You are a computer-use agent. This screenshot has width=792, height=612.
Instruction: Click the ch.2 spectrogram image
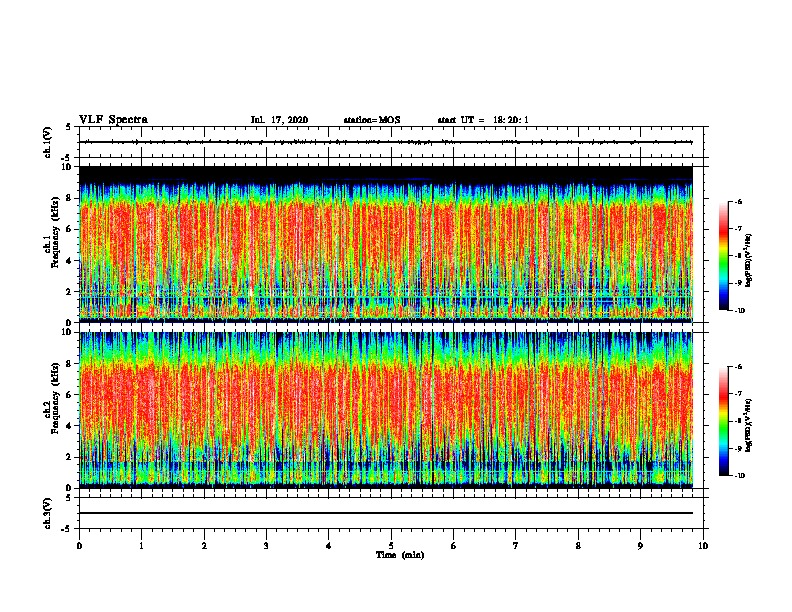(x=386, y=410)
